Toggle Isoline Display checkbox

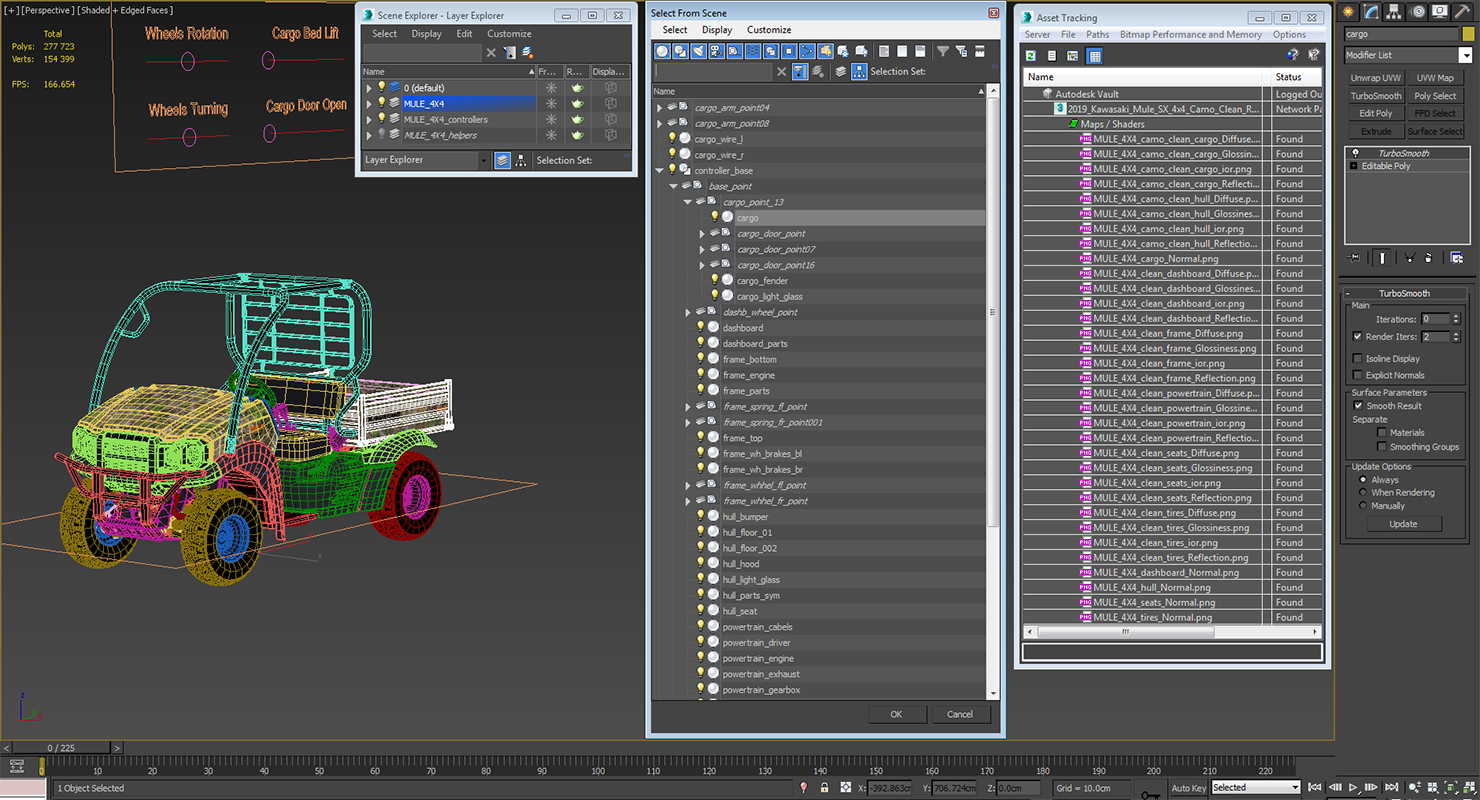click(1357, 358)
